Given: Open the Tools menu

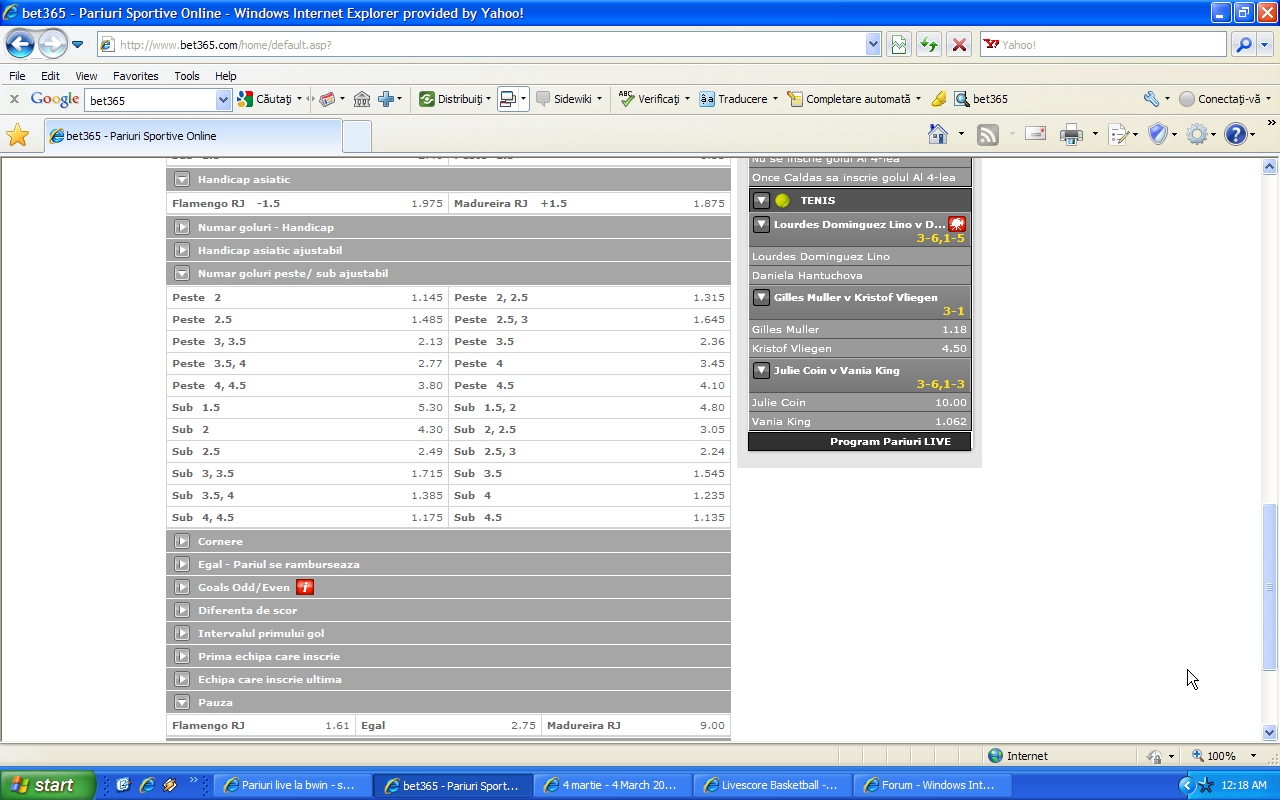Looking at the screenshot, I should click(x=187, y=76).
